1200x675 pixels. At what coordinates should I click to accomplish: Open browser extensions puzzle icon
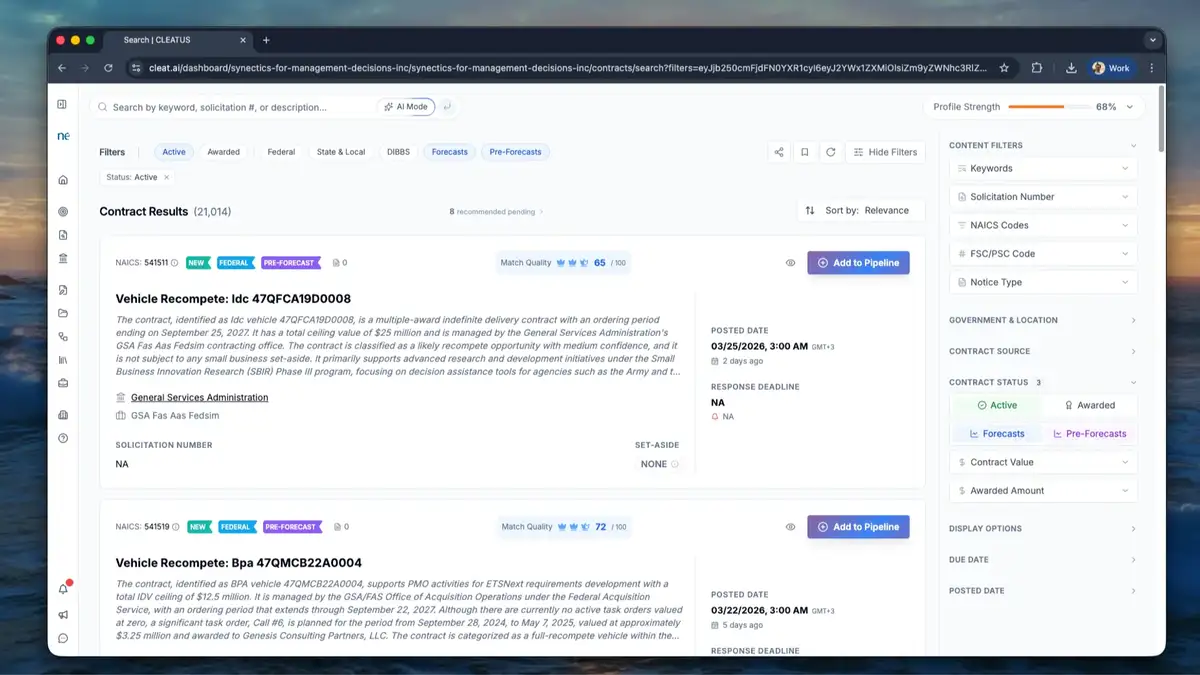click(1037, 68)
